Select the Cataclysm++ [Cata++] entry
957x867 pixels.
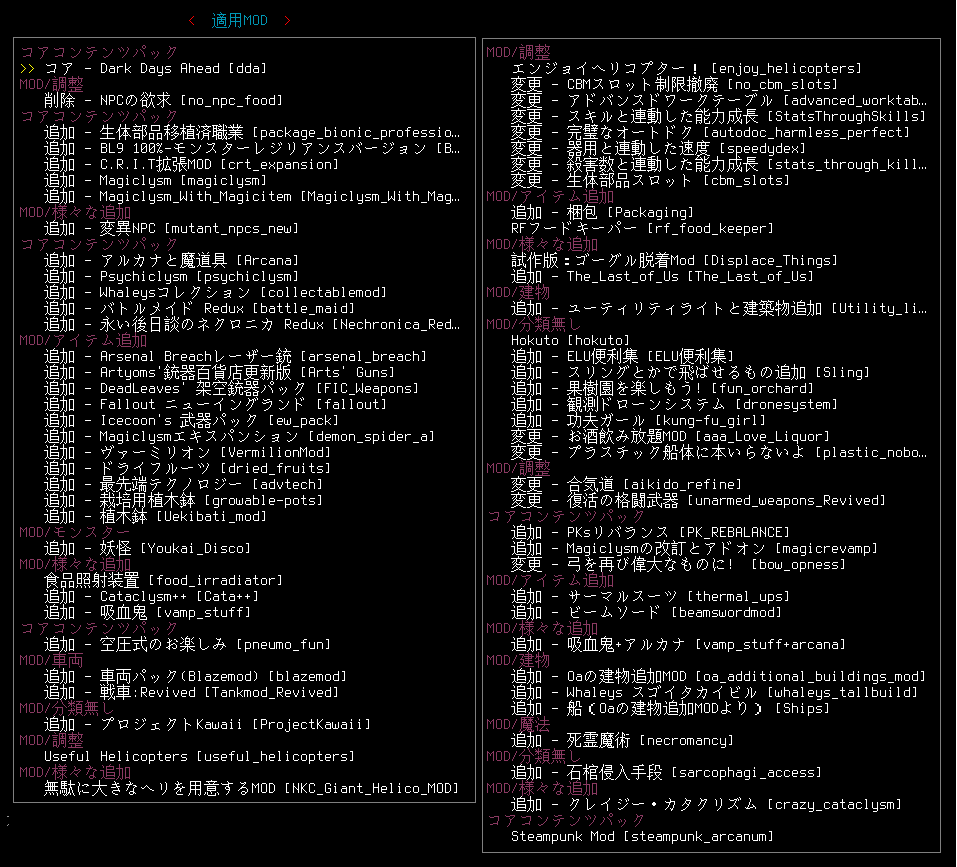coord(151,596)
